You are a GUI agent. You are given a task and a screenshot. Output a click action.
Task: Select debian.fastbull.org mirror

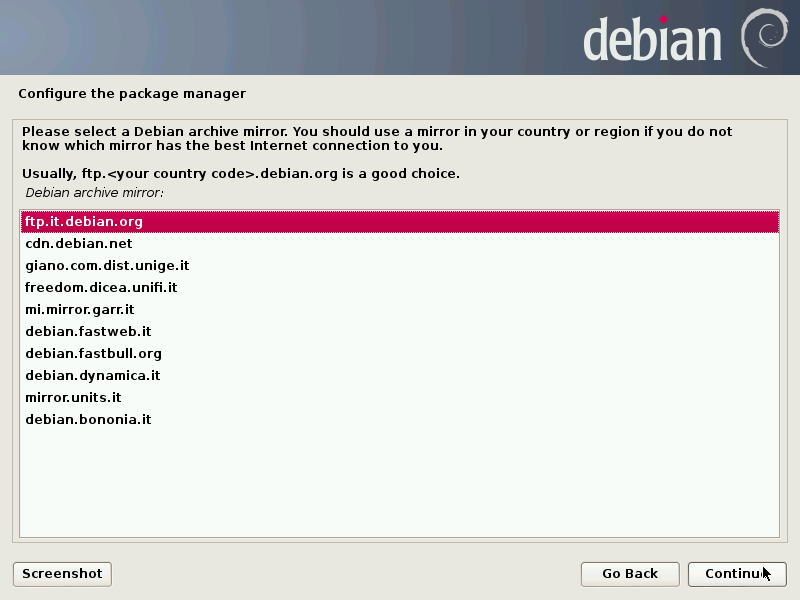400,354
